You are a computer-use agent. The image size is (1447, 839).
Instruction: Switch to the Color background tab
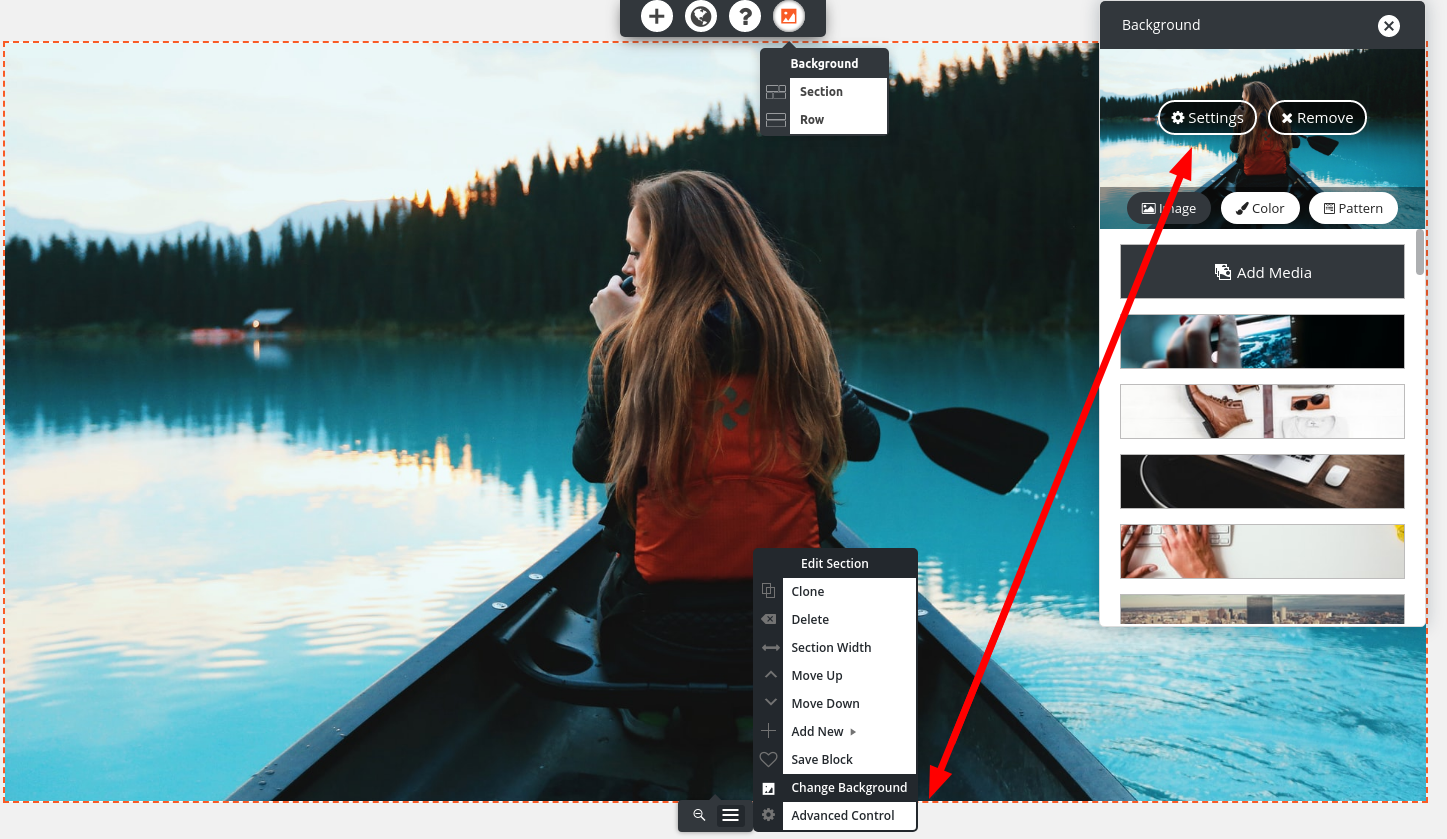tap(1260, 208)
